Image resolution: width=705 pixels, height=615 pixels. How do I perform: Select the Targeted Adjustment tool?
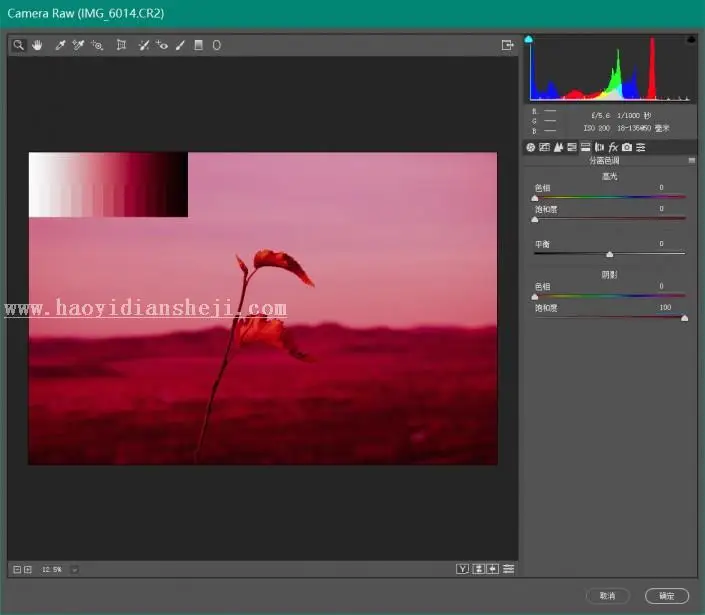pyautogui.click(x=97, y=45)
